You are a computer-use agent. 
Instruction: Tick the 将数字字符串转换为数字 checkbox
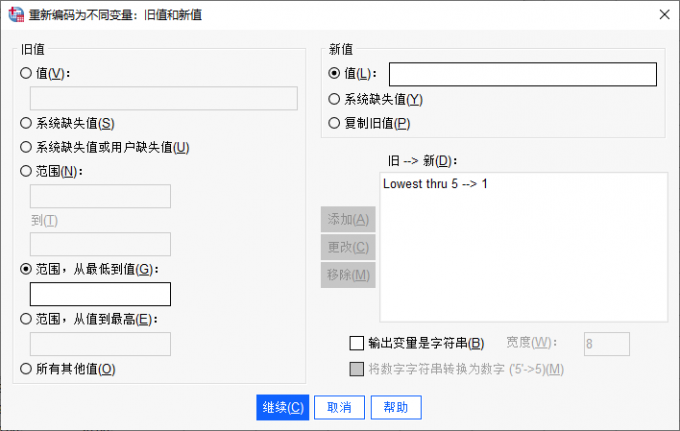[x=356, y=369]
